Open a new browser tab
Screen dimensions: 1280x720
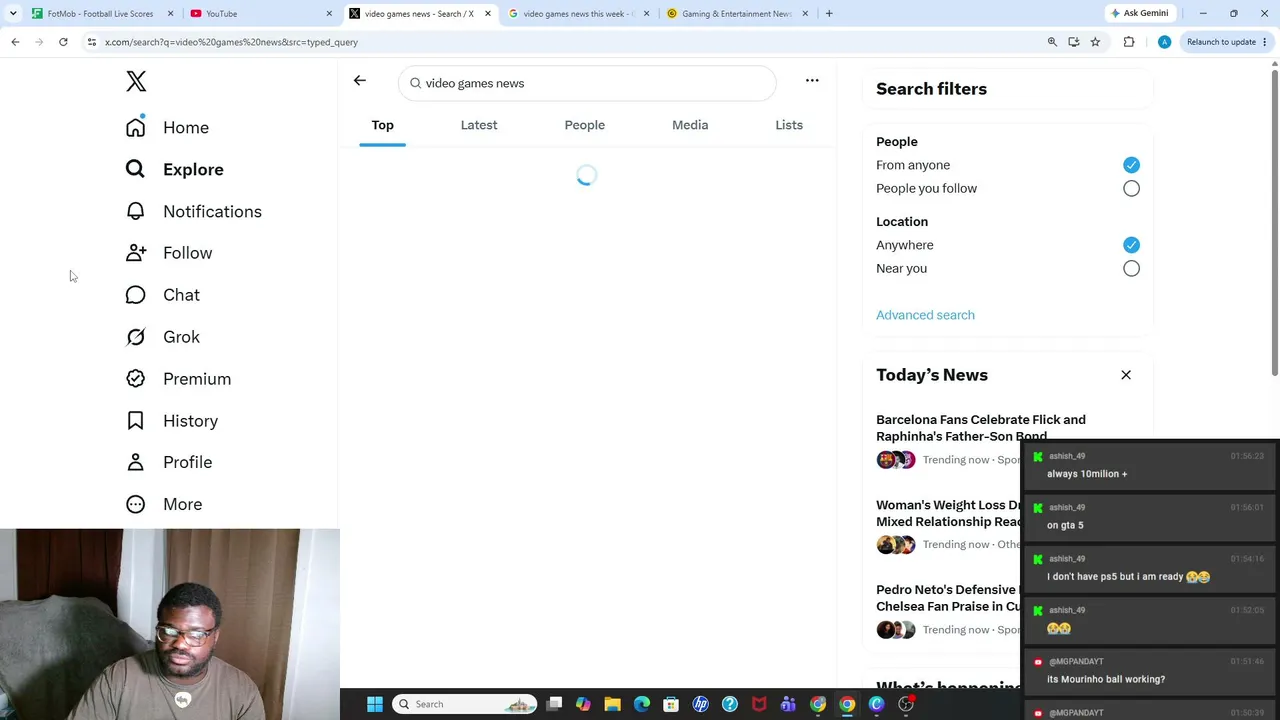(x=829, y=14)
